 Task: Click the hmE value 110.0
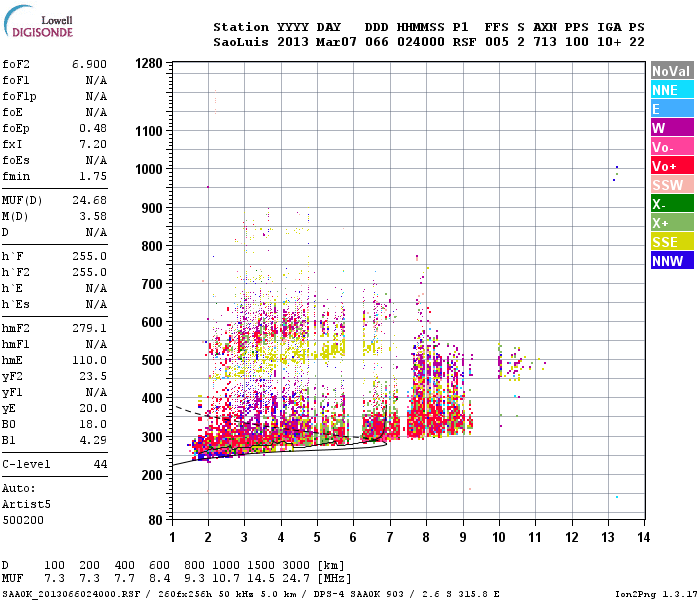point(90,360)
